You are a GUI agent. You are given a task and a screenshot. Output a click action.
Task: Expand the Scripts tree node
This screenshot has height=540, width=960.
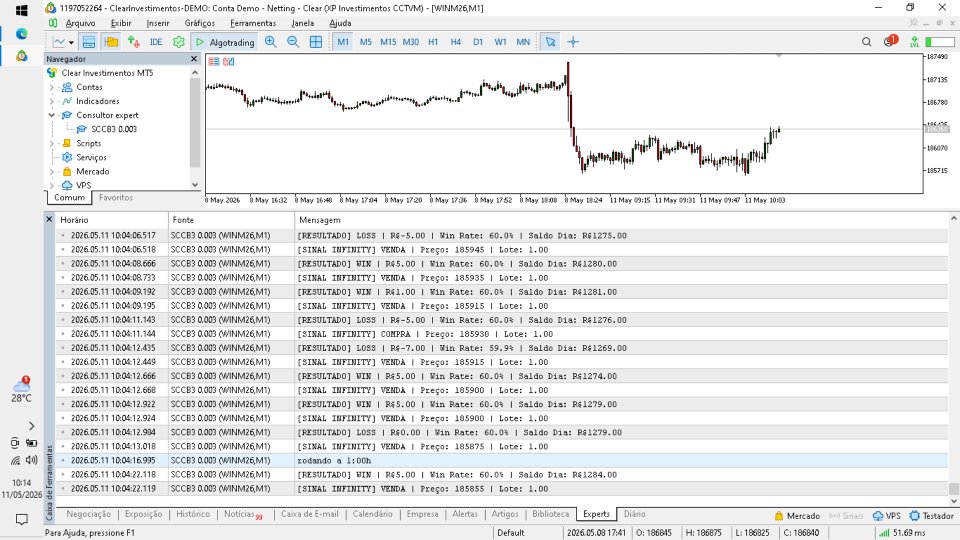click(51, 143)
